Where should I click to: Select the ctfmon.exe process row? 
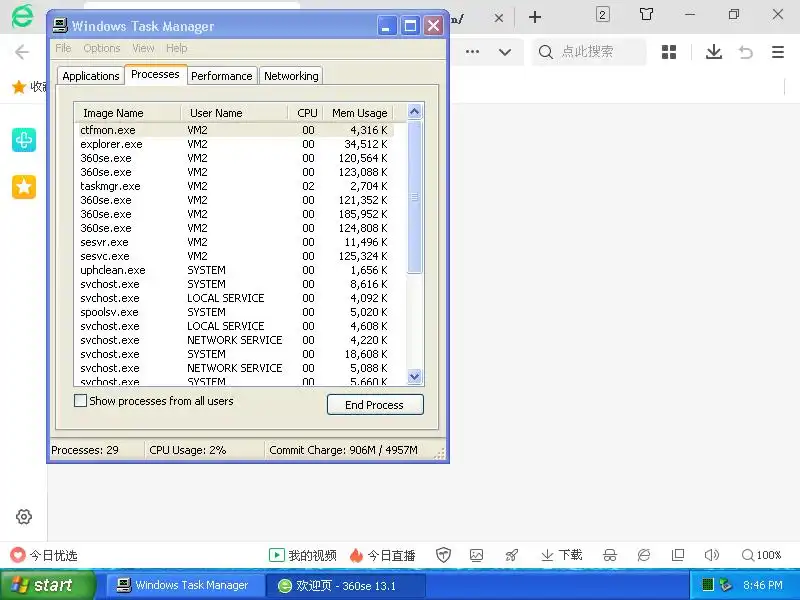[235, 130]
